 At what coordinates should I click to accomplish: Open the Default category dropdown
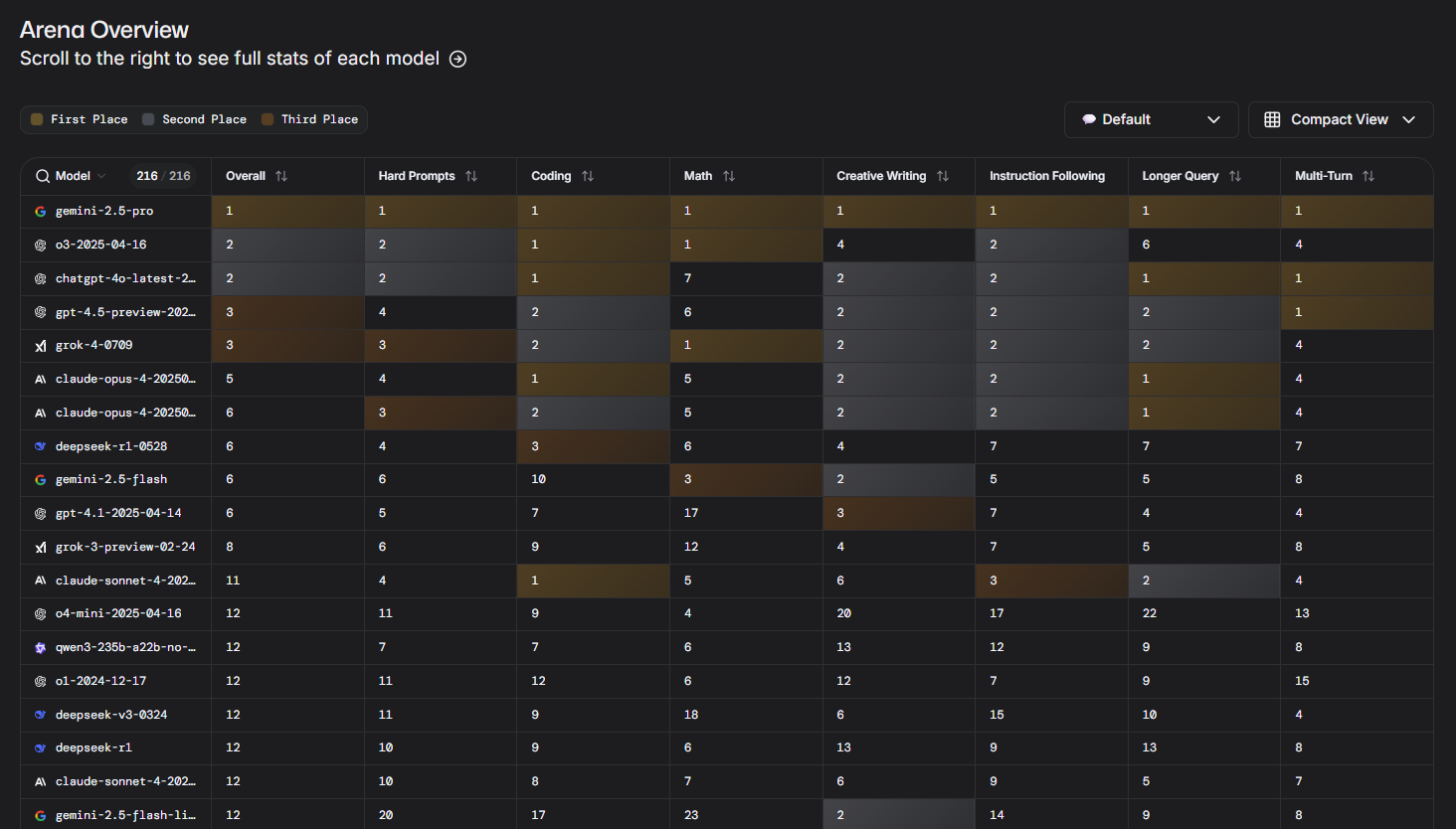(1151, 119)
